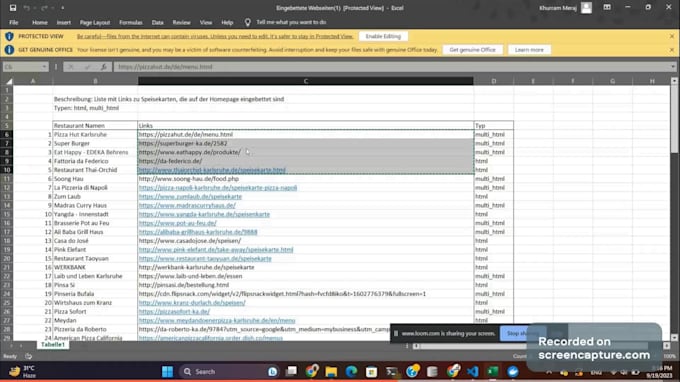The height and width of the screenshot is (382, 680).
Task: Open the zumlaub.de speisekarte link
Action: 190,196
